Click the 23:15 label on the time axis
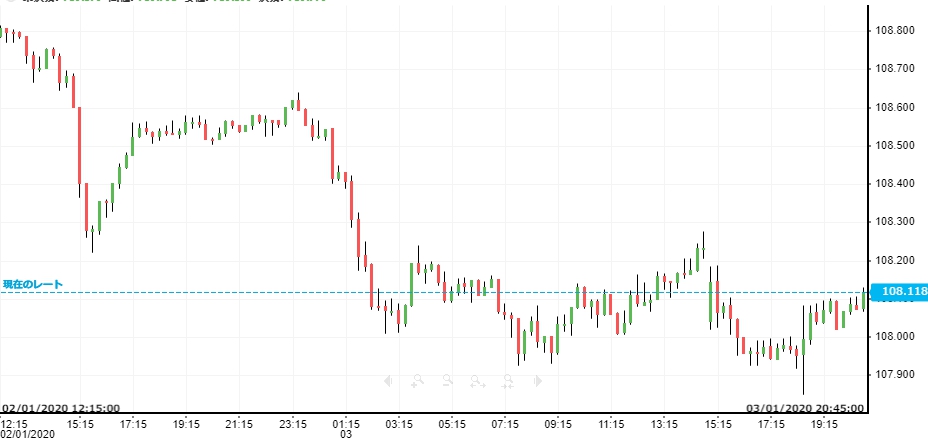The image size is (928, 446). pyautogui.click(x=292, y=424)
